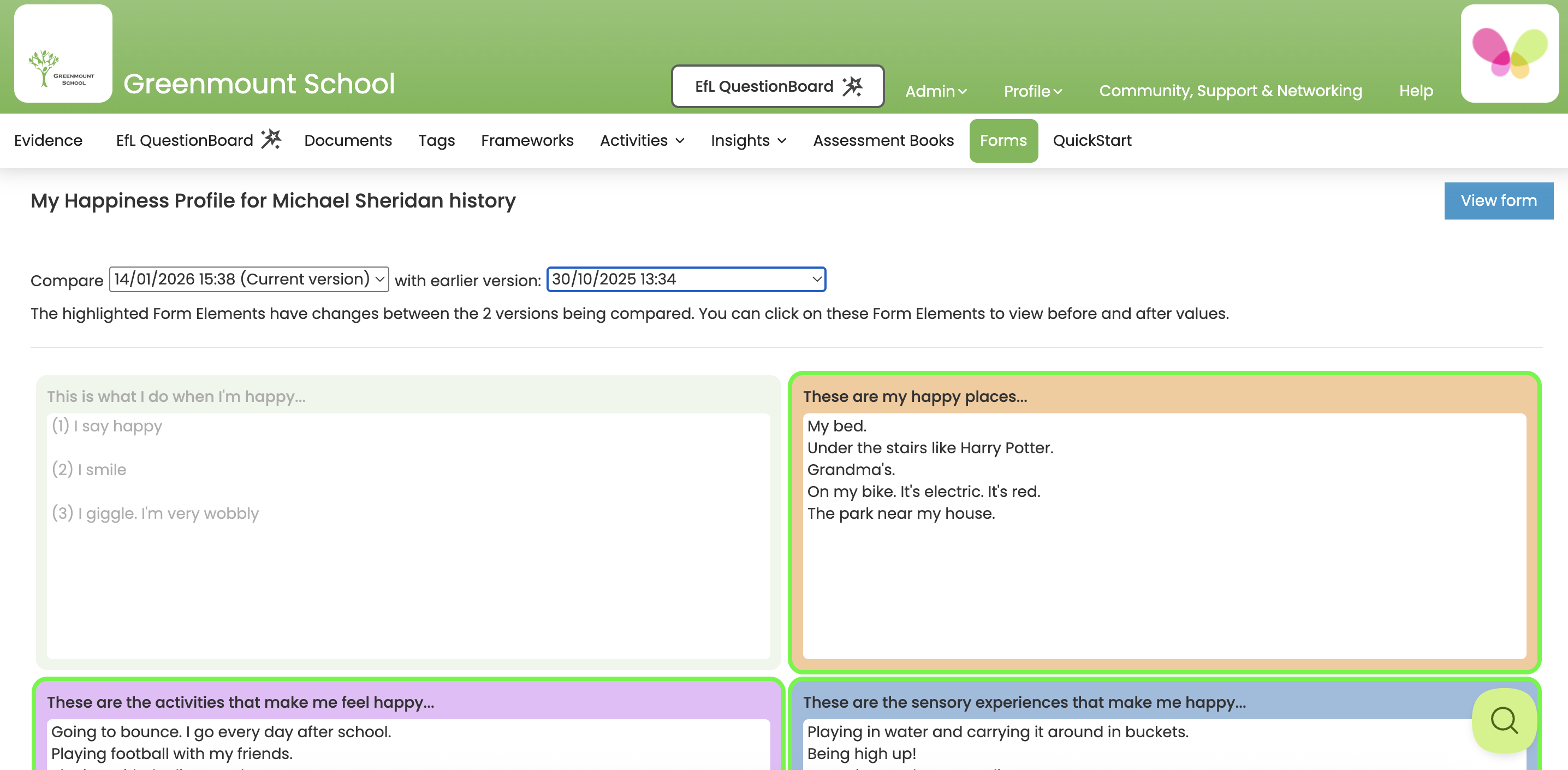Select the Evidence tab
Screen dimensions: 1568x770
[48, 140]
